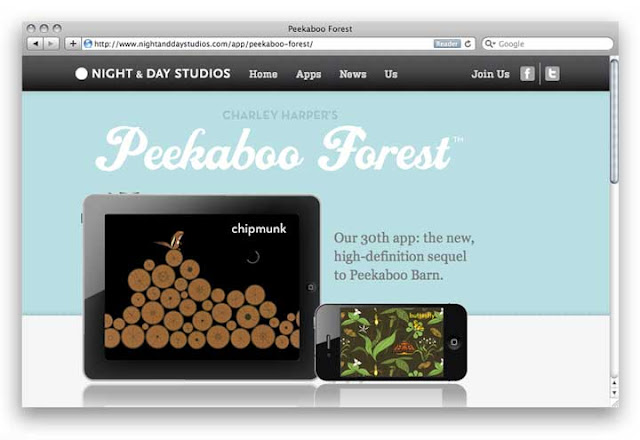The height and width of the screenshot is (440, 640).
Task: Click the iPad chipmunk screenshot image
Action: [202, 287]
